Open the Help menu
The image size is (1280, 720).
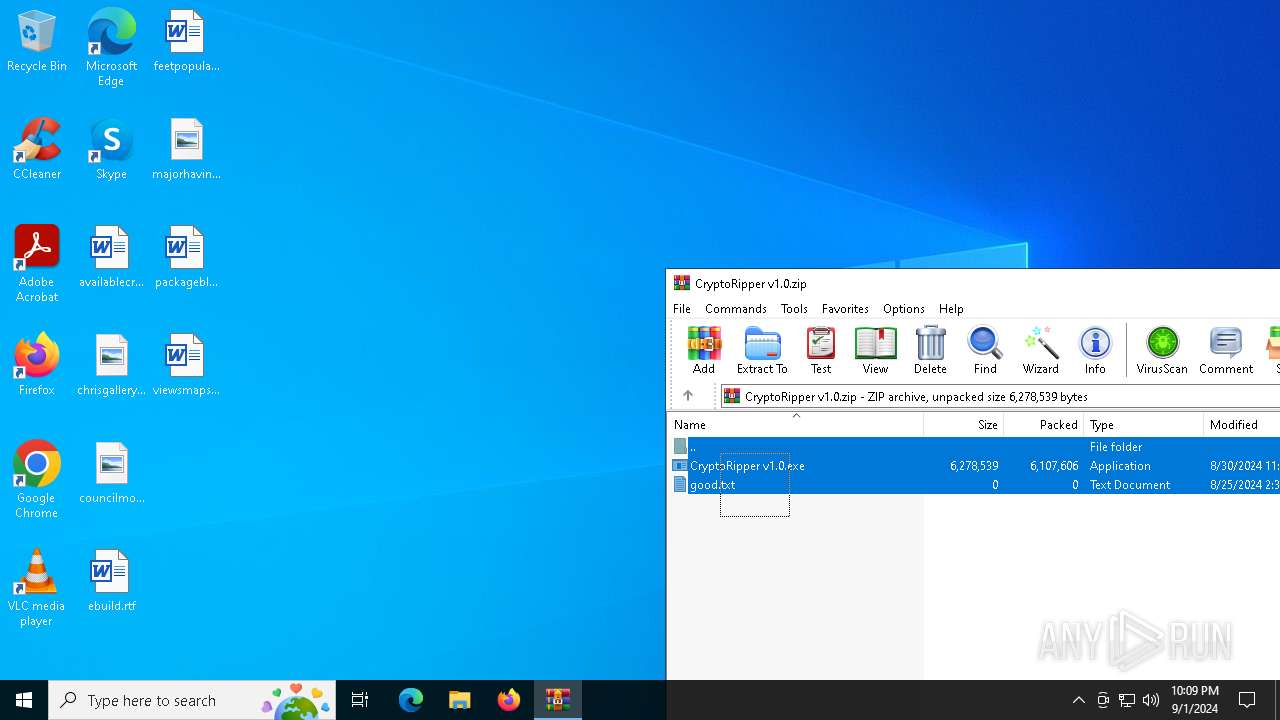click(x=951, y=309)
